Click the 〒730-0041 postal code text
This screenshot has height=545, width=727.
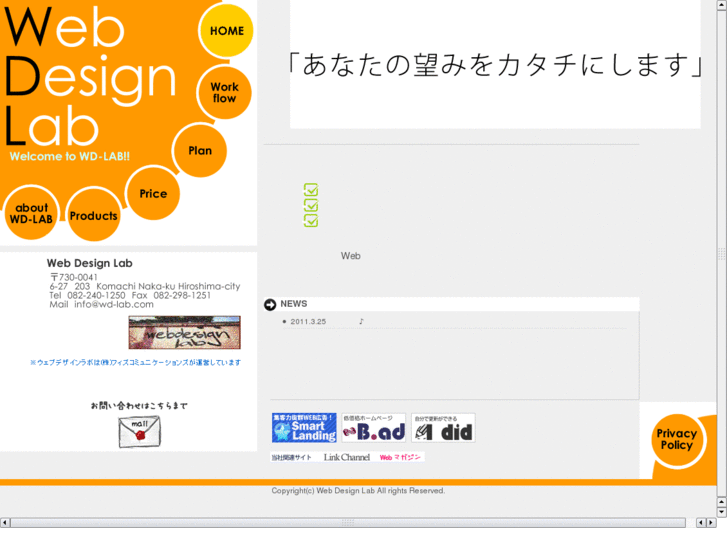tap(74, 277)
